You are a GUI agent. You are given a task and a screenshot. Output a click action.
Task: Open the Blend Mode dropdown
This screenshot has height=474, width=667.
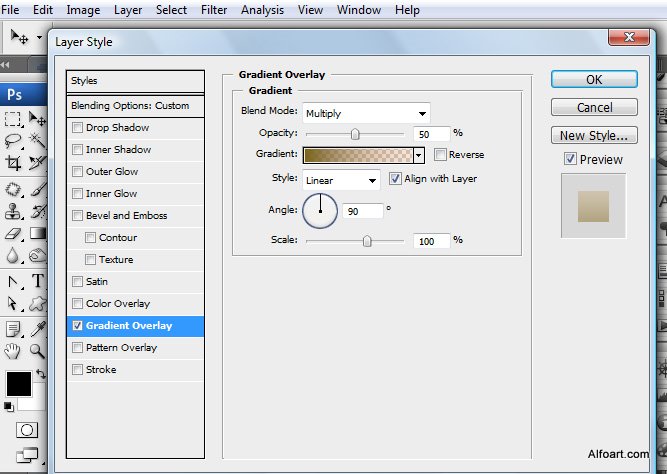(366, 113)
